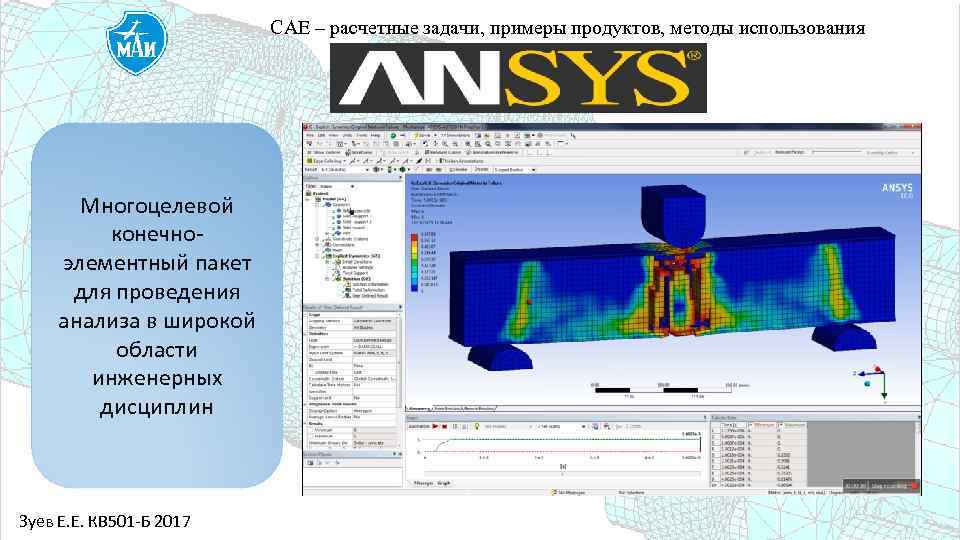Open the Scoped Bodies dropdown

coord(516,170)
